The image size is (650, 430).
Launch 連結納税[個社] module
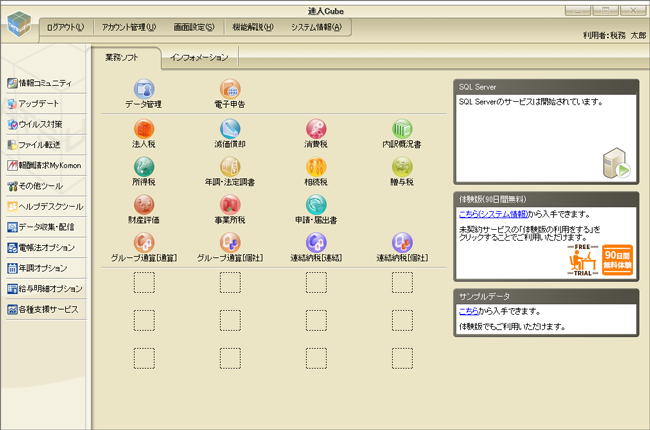pos(402,244)
